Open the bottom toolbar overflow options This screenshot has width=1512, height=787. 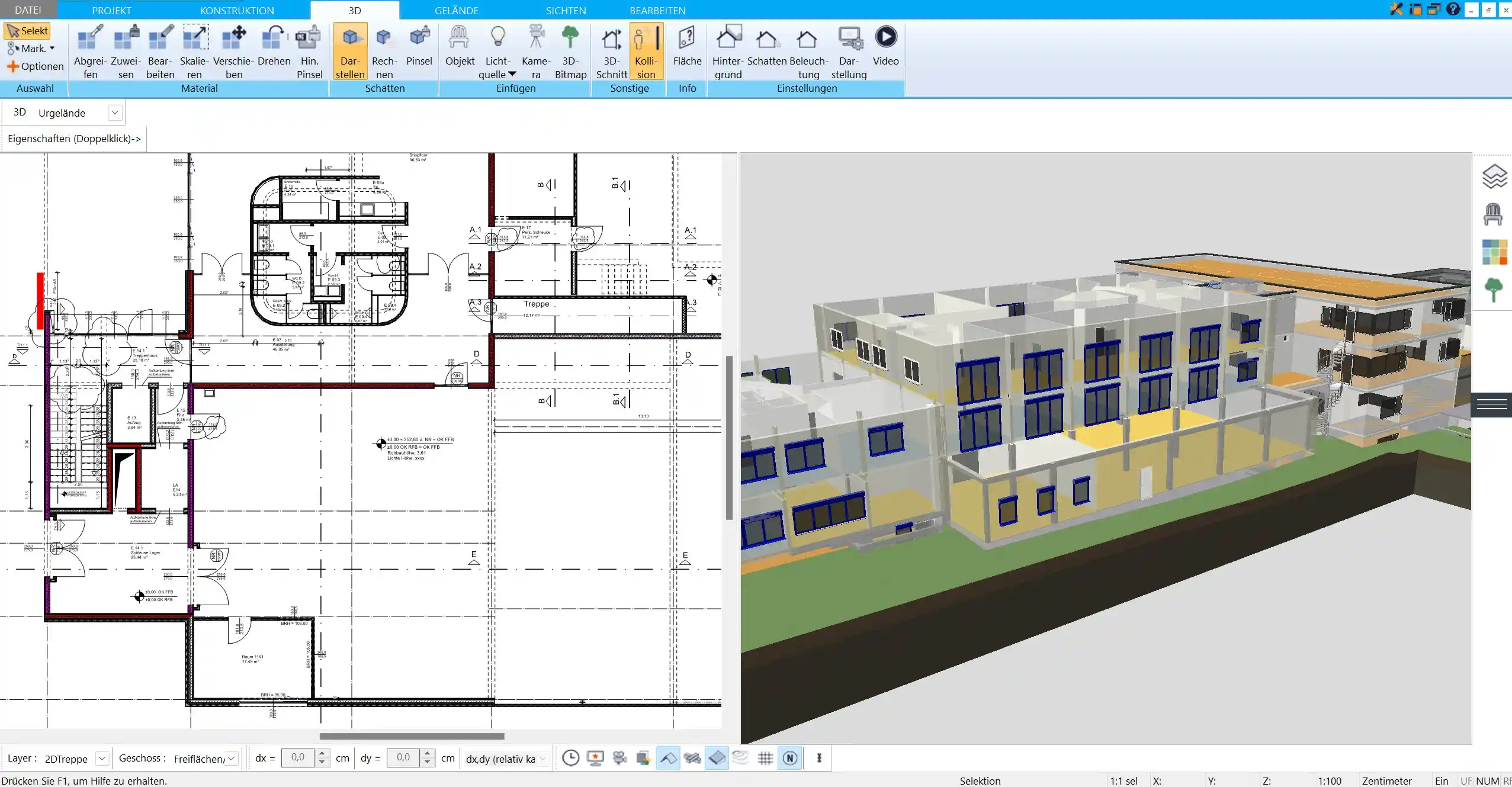coord(819,758)
